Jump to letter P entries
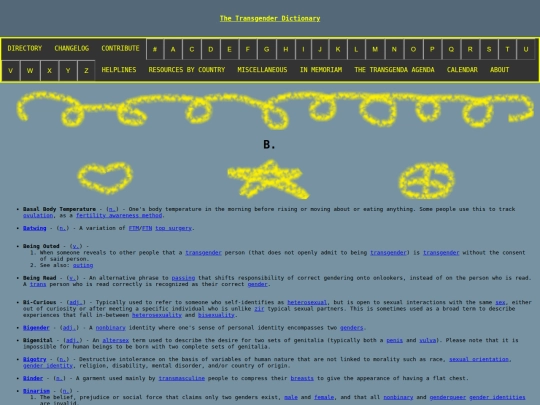Screen dimensions: 540x405 tap(432, 49)
